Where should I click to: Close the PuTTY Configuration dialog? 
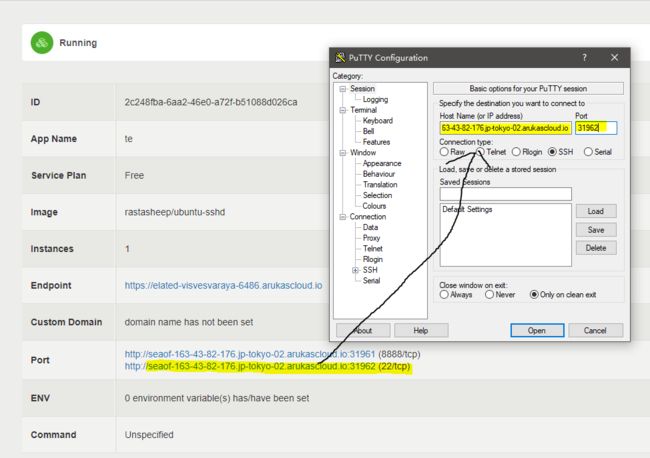point(614,58)
